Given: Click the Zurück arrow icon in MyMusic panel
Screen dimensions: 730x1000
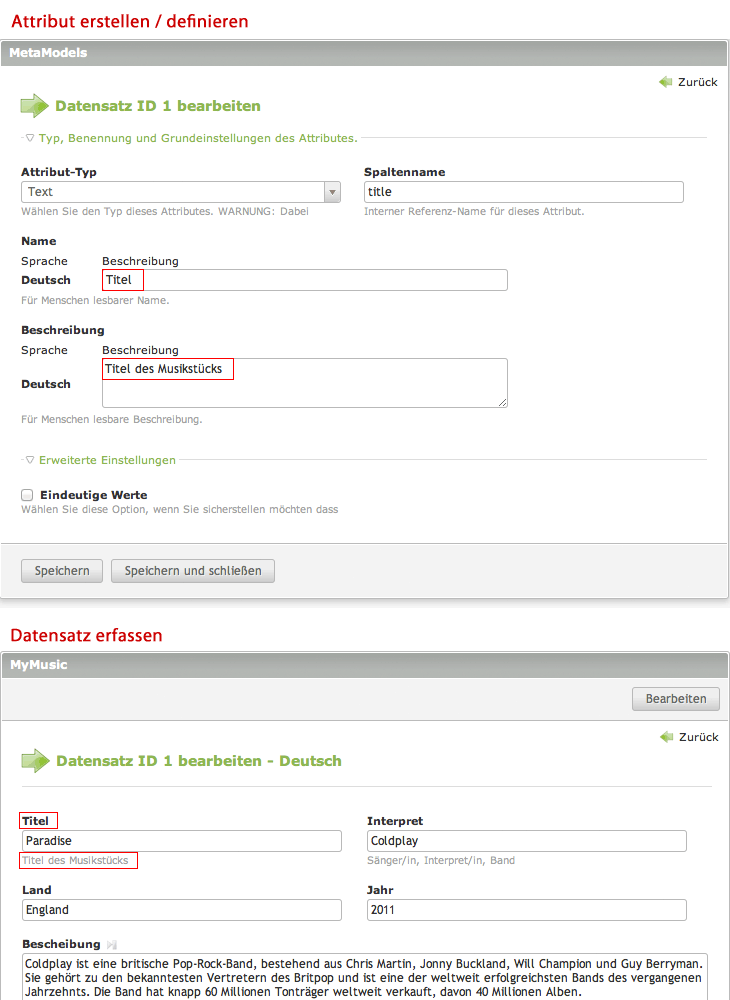Looking at the screenshot, I should coord(666,737).
